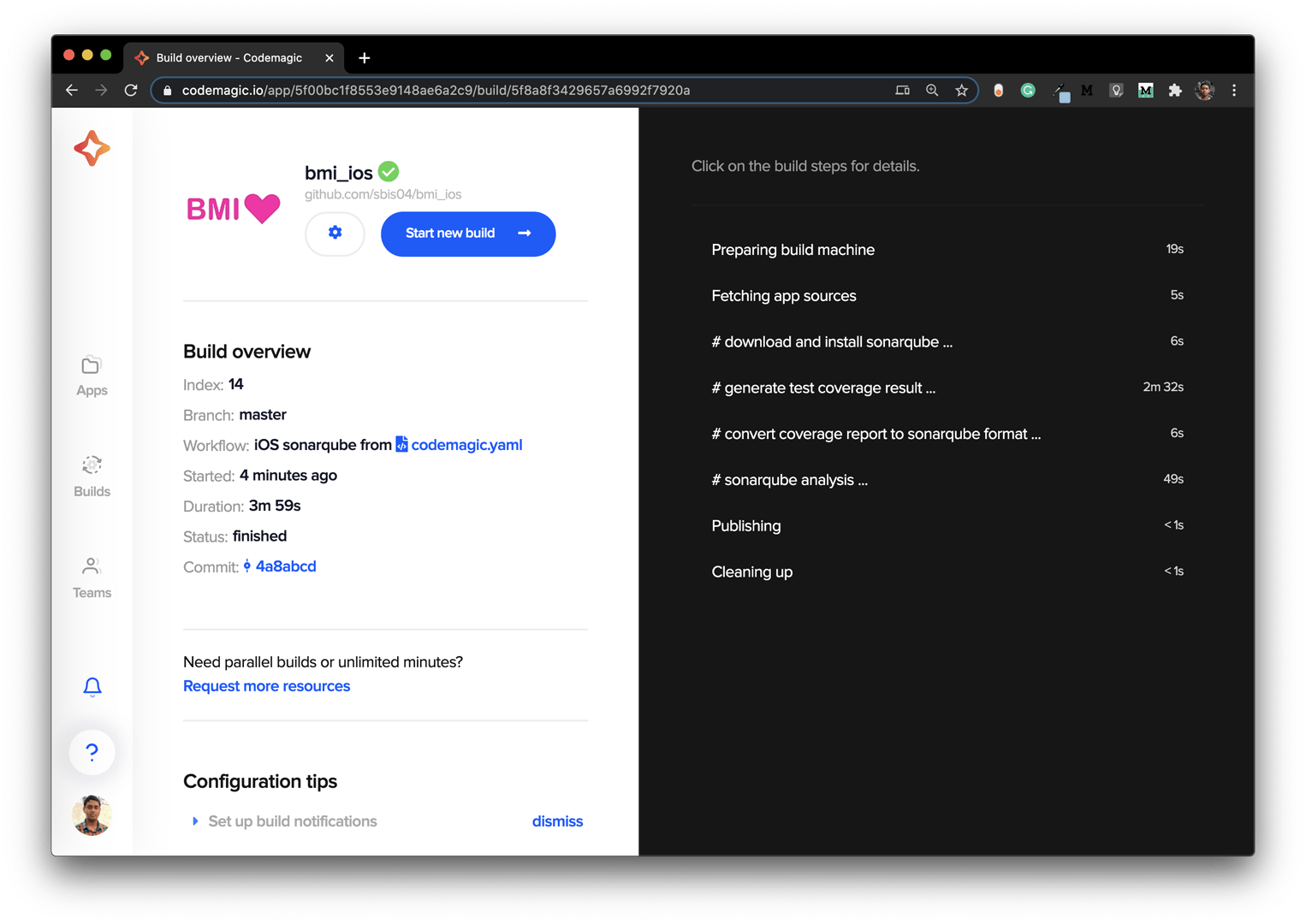Viewport: 1306px width, 924px height.
Task: Open Chrome profile avatar
Action: [x=1205, y=90]
